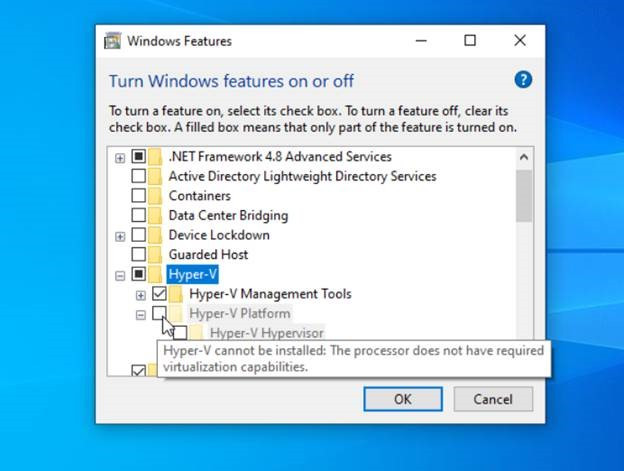Click the Guarded Host folder icon

[155, 254]
